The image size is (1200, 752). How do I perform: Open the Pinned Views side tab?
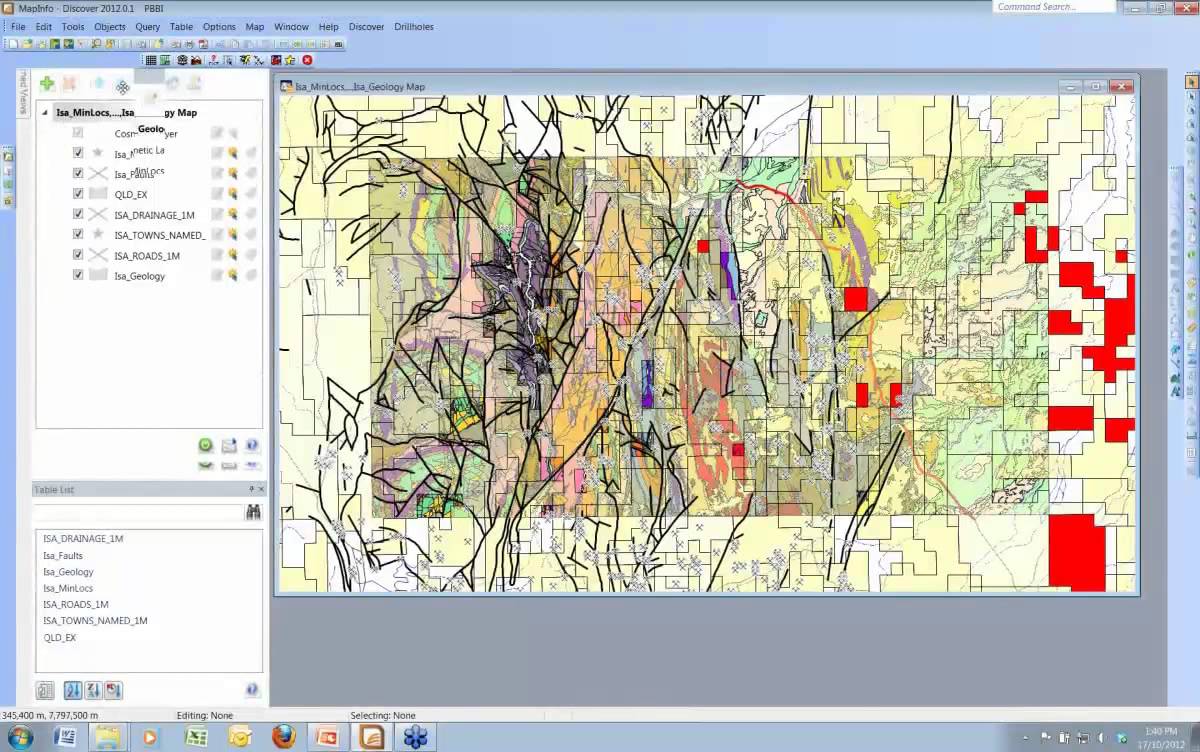(24, 93)
